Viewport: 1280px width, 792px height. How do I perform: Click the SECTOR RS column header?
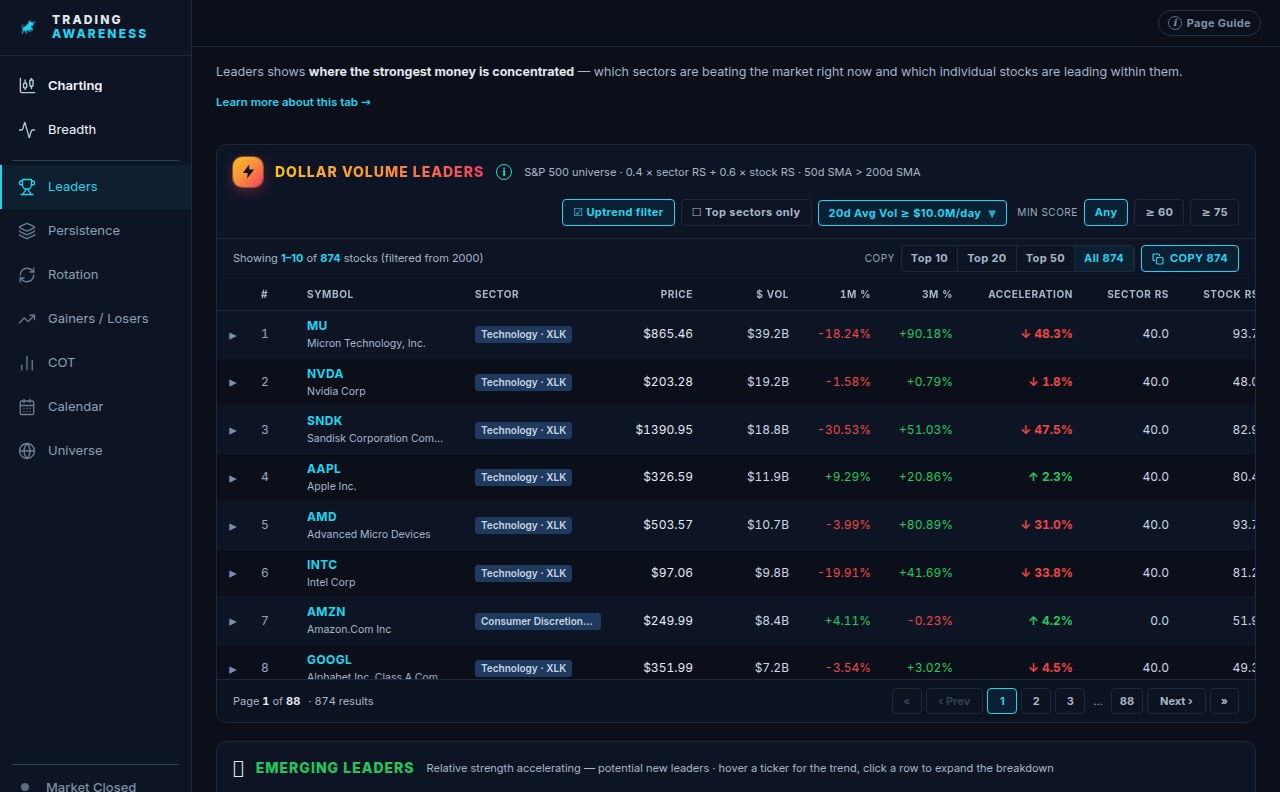1138,294
